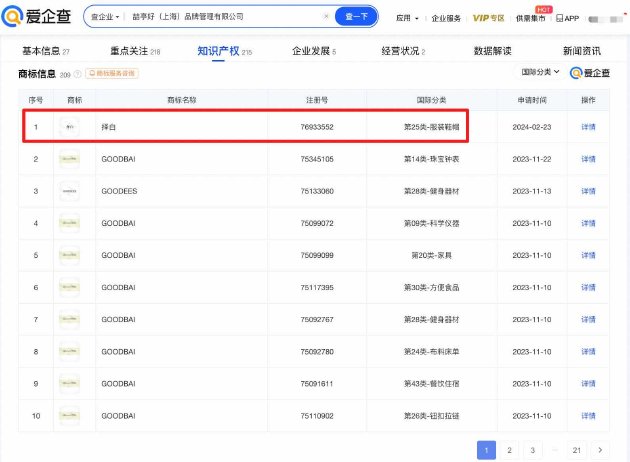Open 详情 for trademark 75099099
Viewport: 630px width, 462px height.
(x=588, y=256)
